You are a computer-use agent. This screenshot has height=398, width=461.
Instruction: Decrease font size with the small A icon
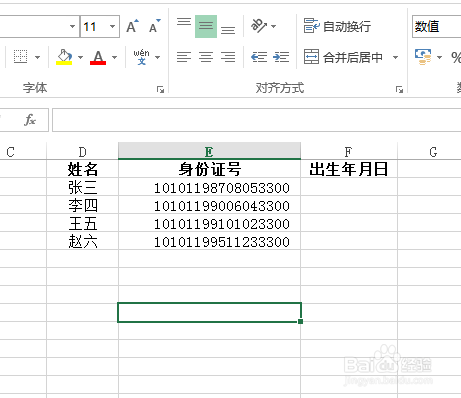[x=154, y=26]
